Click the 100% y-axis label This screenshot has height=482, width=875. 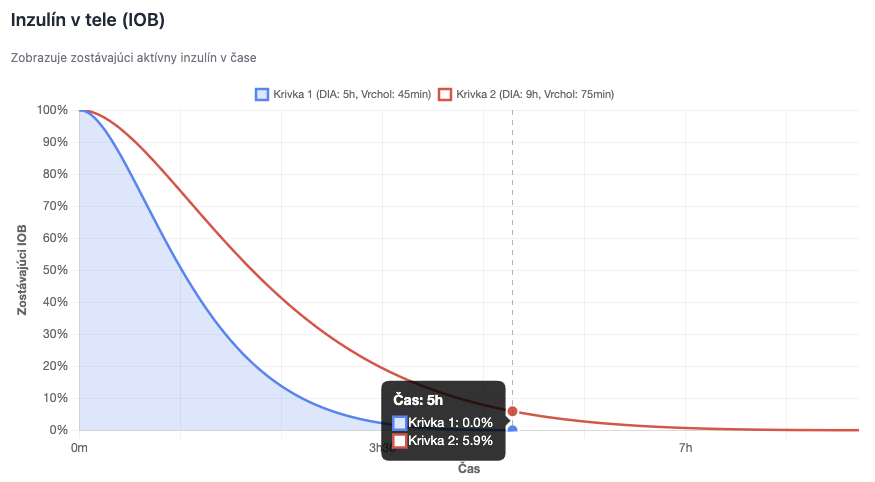[51, 110]
